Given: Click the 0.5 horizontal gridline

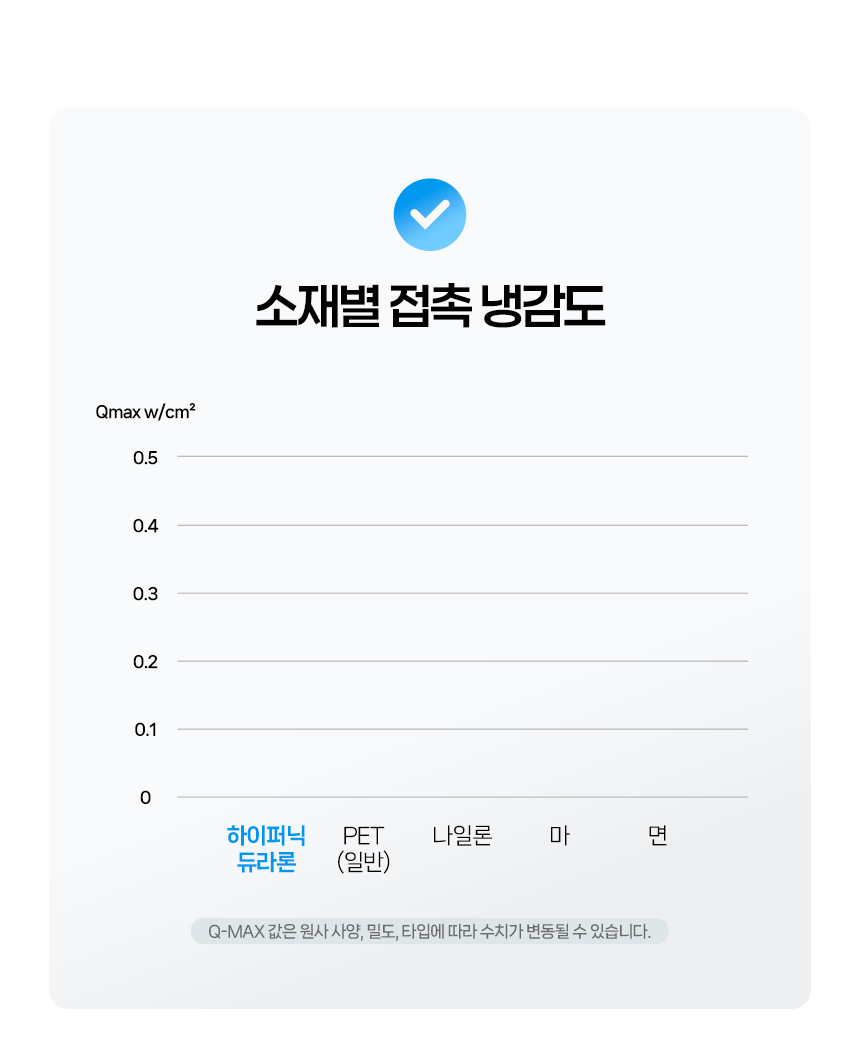Looking at the screenshot, I should coord(462,456).
